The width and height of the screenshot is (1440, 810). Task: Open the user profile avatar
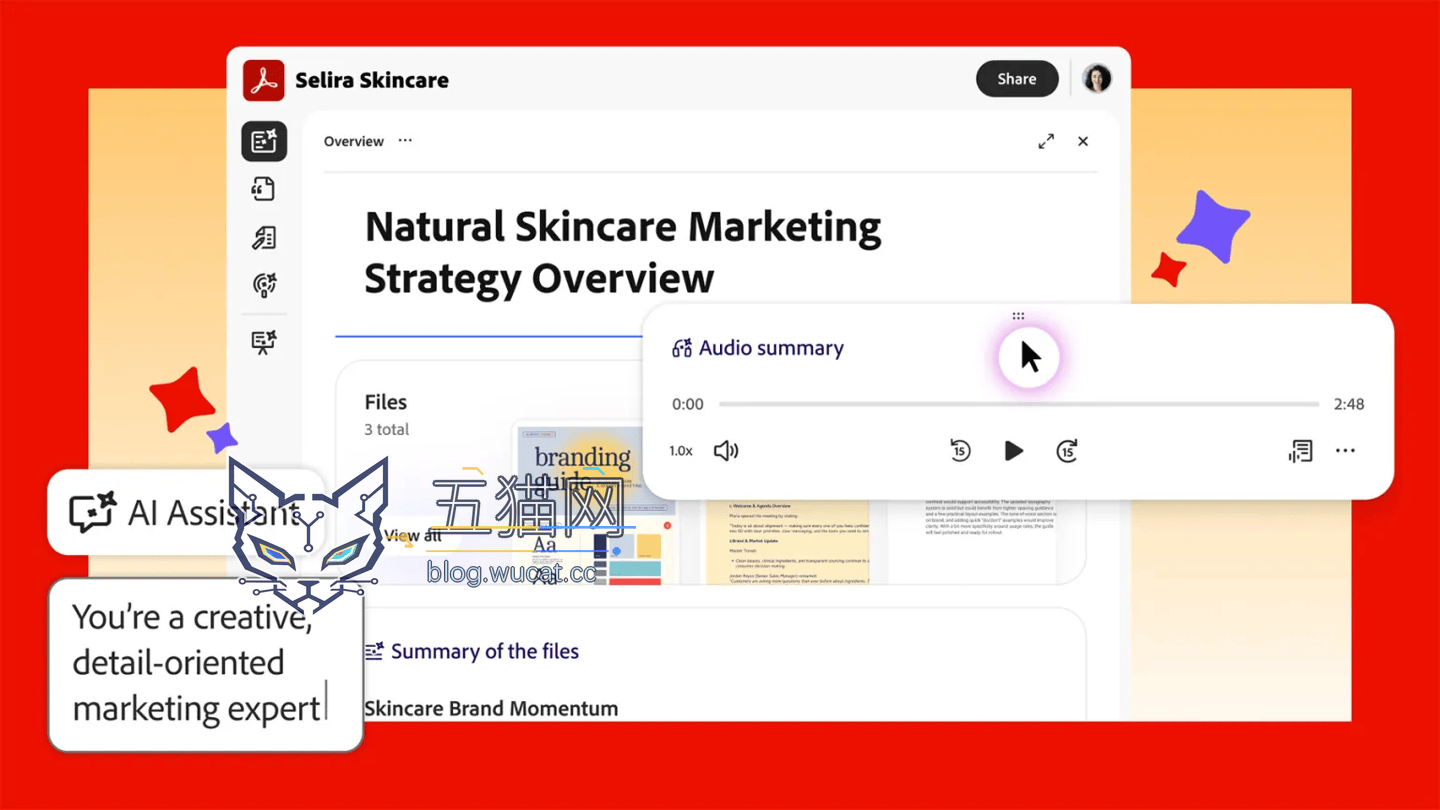[x=1097, y=79]
